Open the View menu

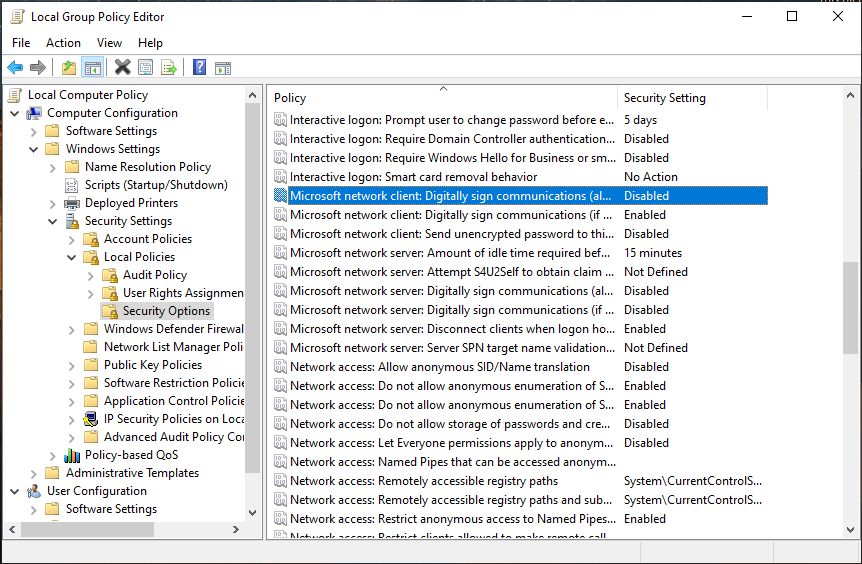pyautogui.click(x=109, y=43)
